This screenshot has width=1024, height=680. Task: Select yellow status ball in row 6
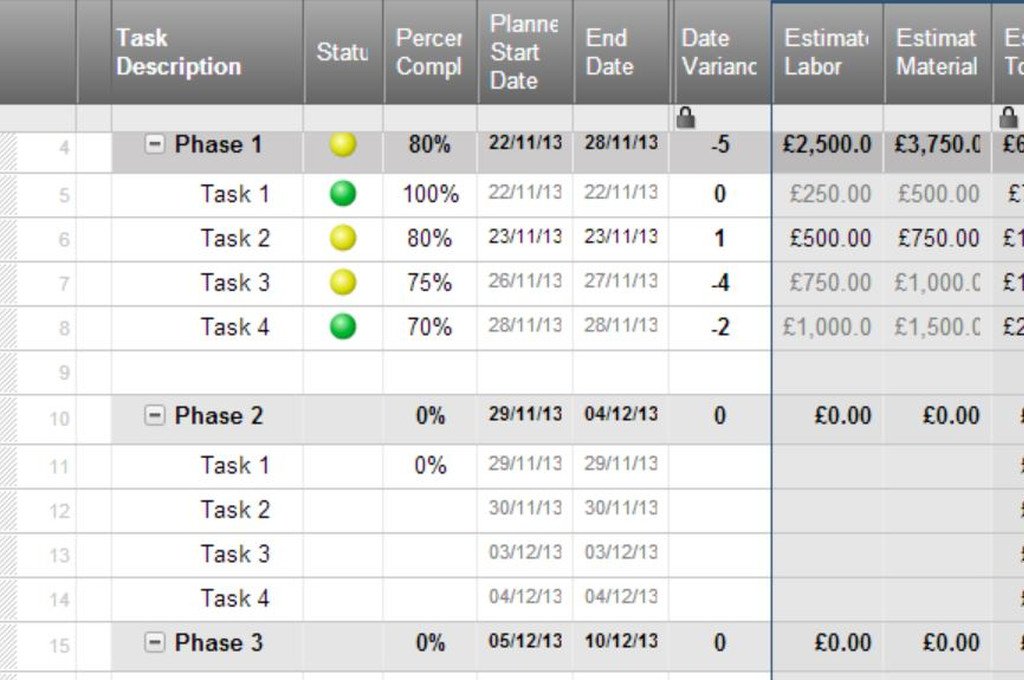343,238
